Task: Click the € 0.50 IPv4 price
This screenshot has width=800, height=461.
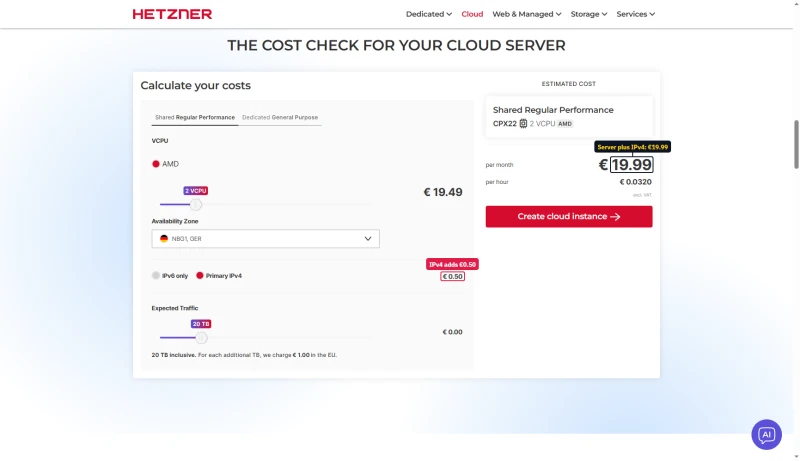Action: [453, 276]
